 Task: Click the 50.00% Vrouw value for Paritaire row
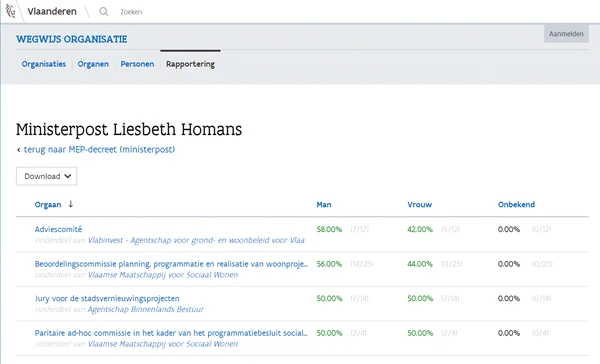tap(420, 333)
